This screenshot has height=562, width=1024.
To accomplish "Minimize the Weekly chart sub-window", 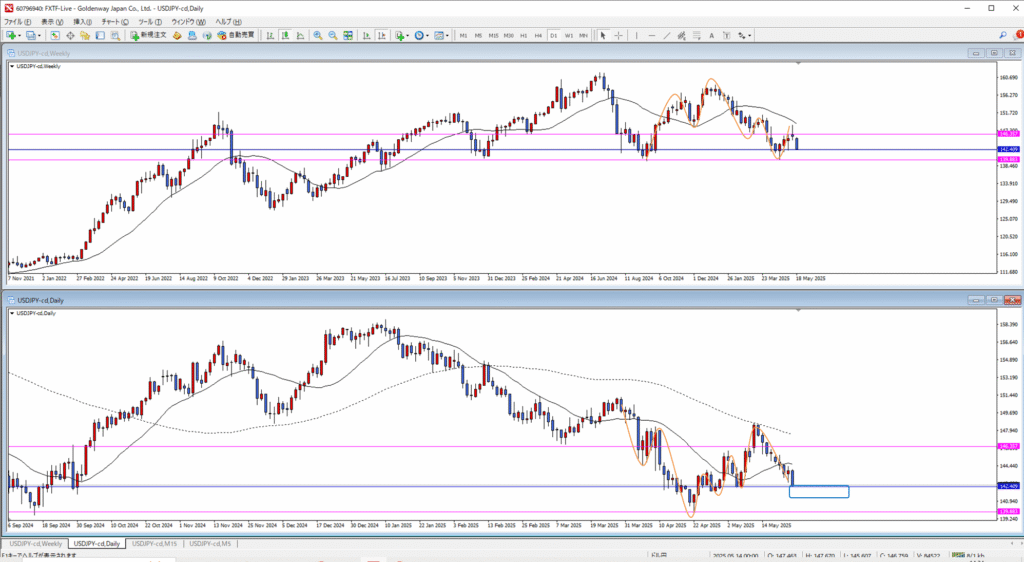I will pos(976,53).
